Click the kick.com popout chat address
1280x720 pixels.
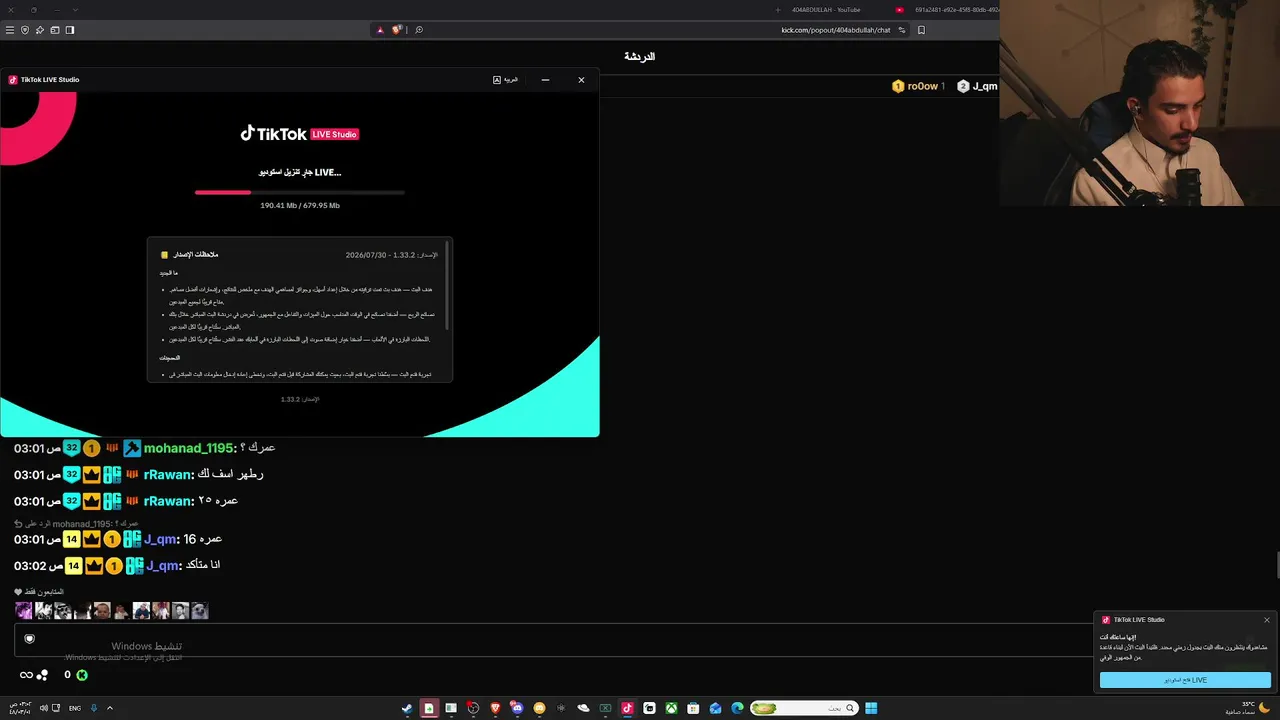pyautogui.click(x=835, y=30)
